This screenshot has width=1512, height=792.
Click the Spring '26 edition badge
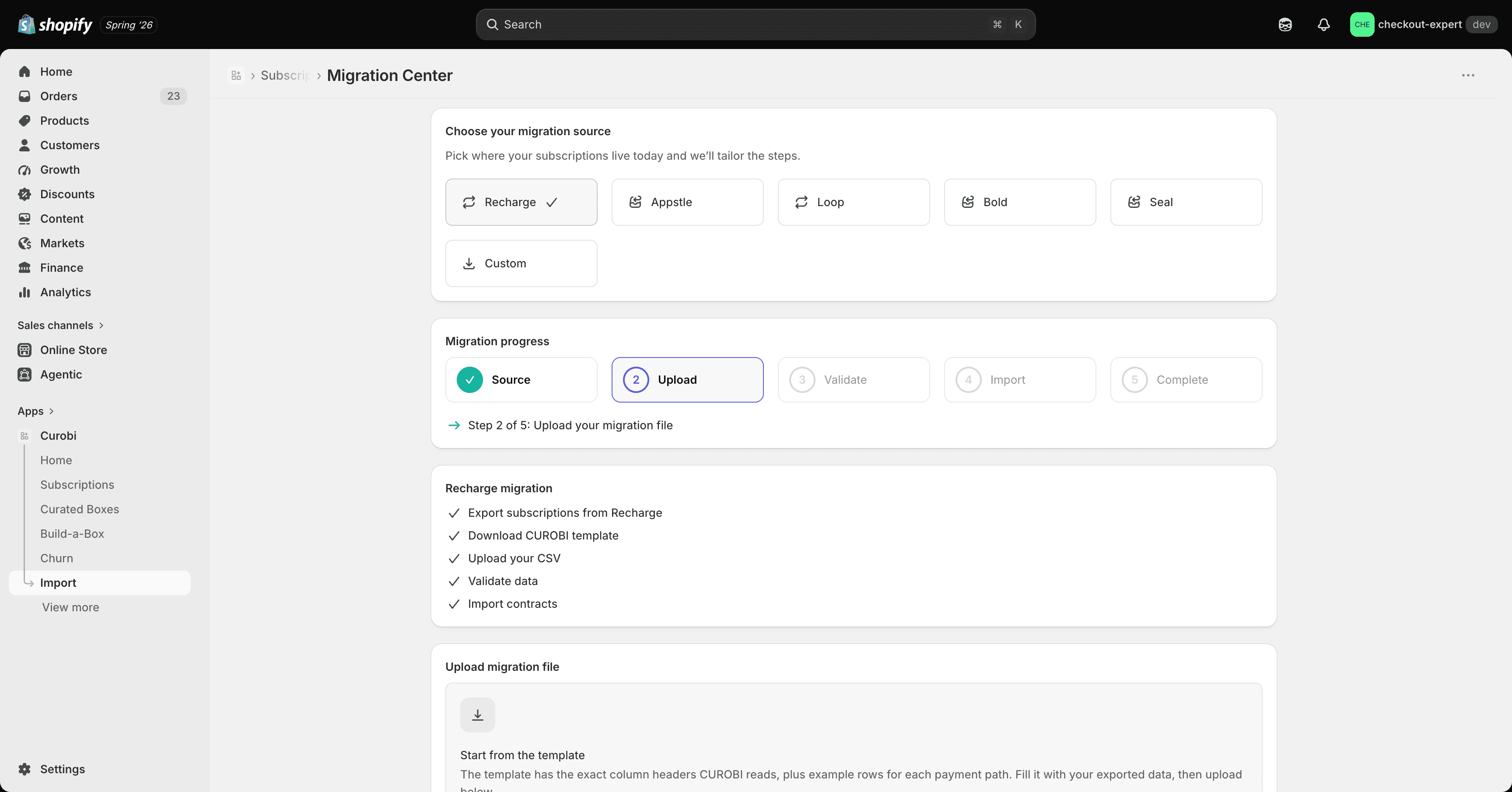coord(129,25)
